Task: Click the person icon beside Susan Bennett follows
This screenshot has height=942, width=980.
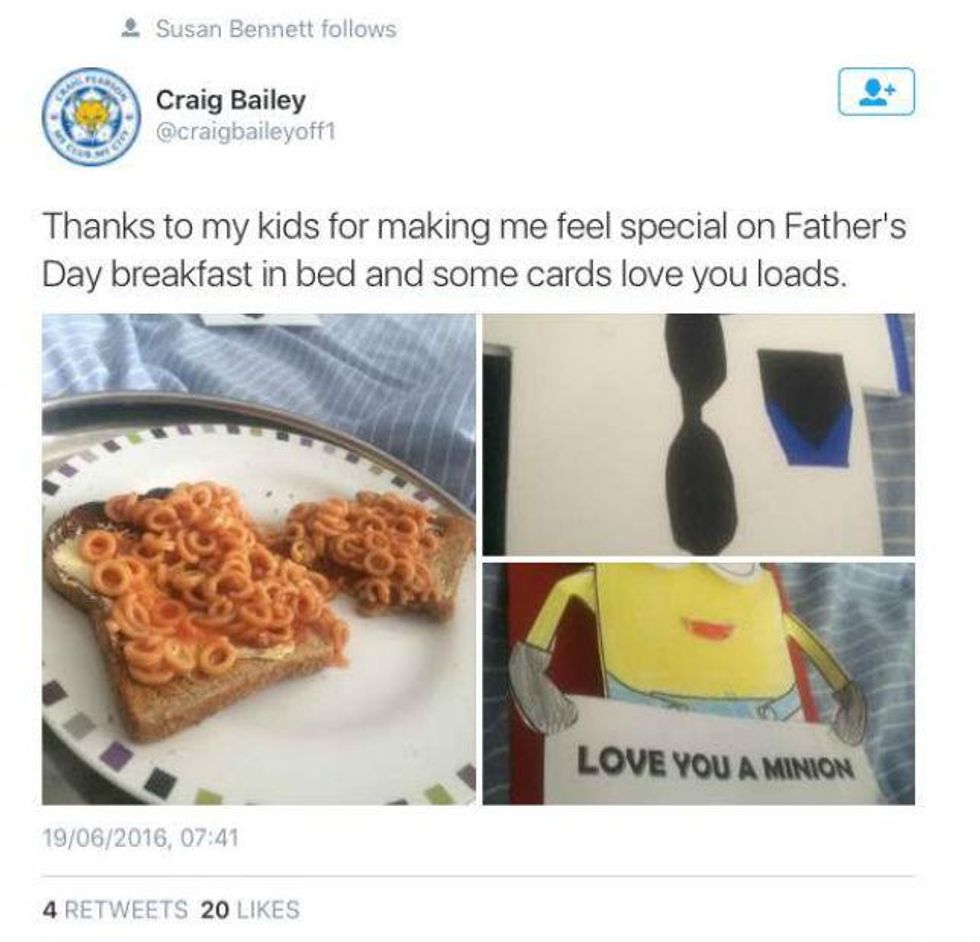Action: pos(129,29)
